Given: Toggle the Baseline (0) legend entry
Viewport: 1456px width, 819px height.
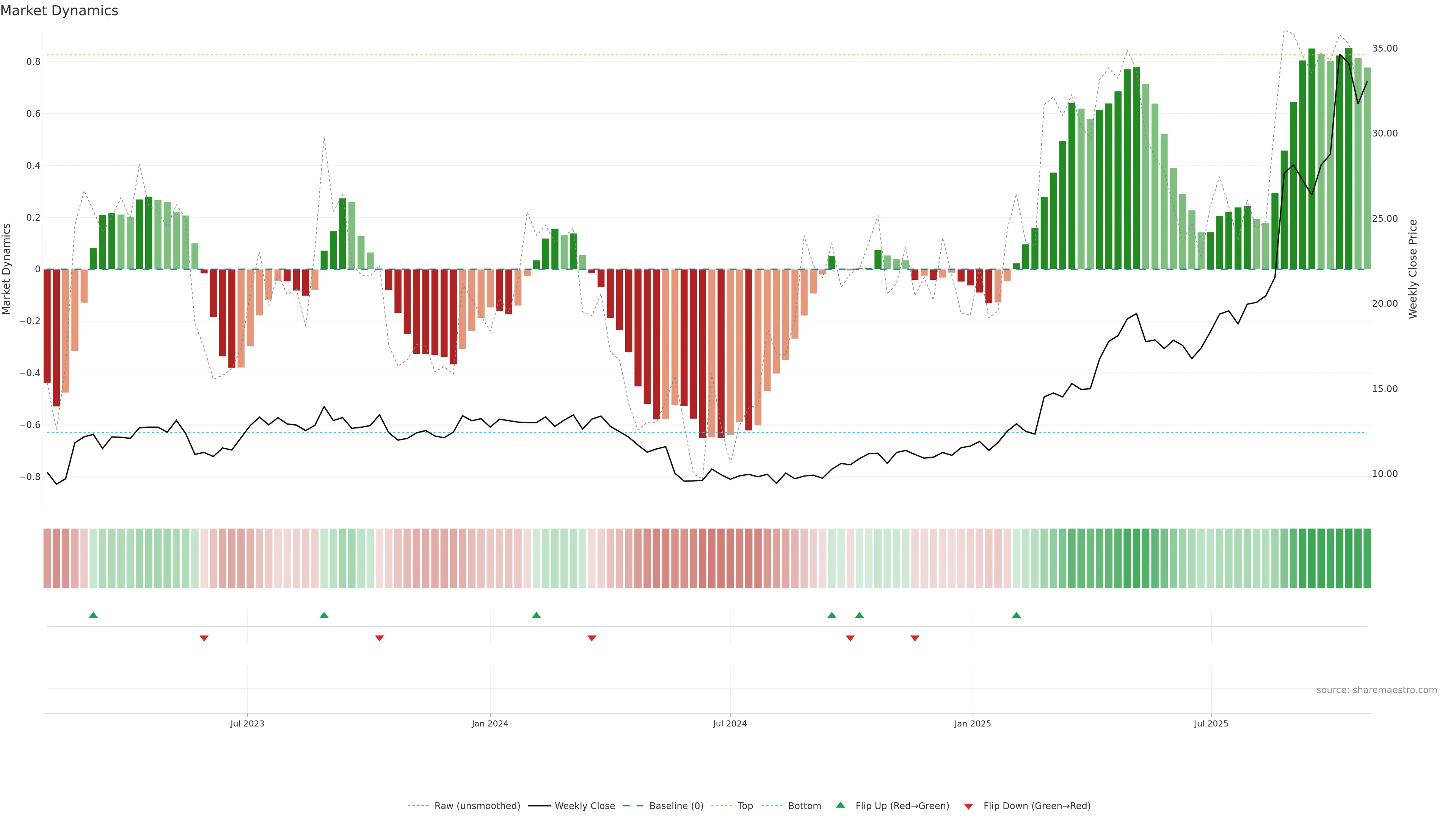Looking at the screenshot, I should (x=676, y=806).
